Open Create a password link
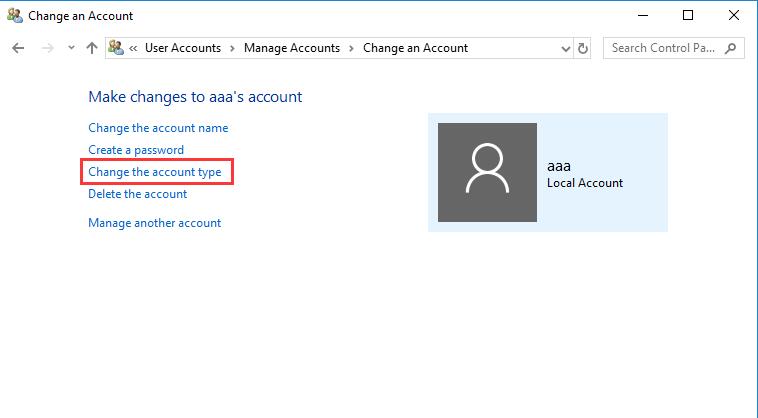The height and width of the screenshot is (418, 758). click(x=136, y=150)
